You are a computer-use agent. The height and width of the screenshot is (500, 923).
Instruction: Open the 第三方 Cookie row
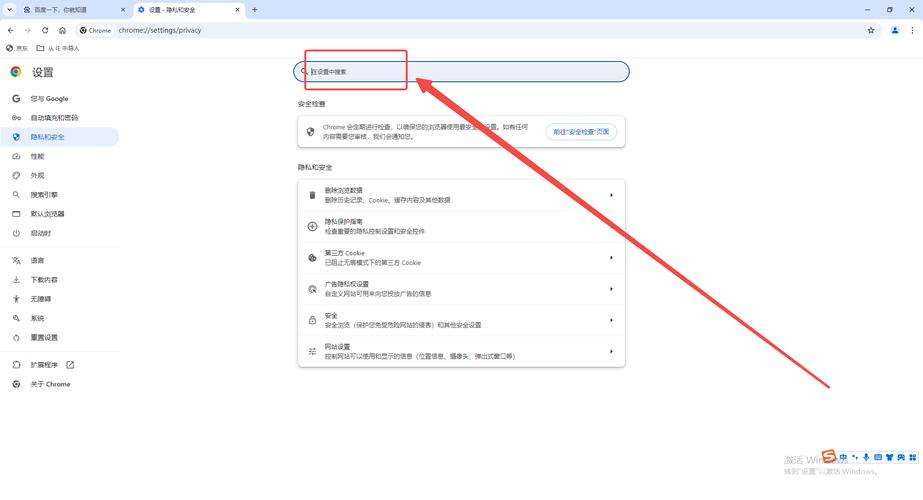click(461, 257)
